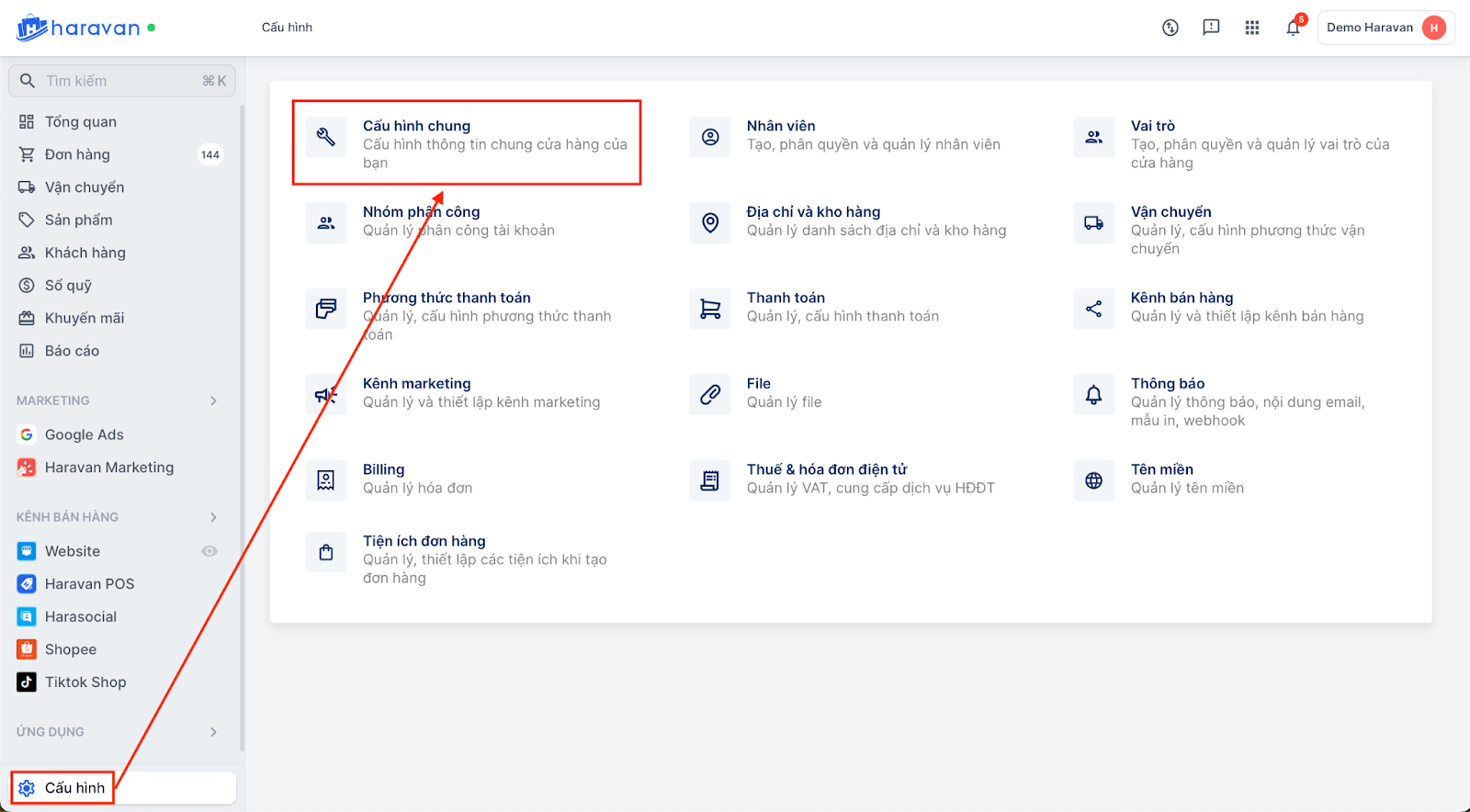
Task: Select Sản phẩm in the sidebar menu
Action: coord(79,220)
